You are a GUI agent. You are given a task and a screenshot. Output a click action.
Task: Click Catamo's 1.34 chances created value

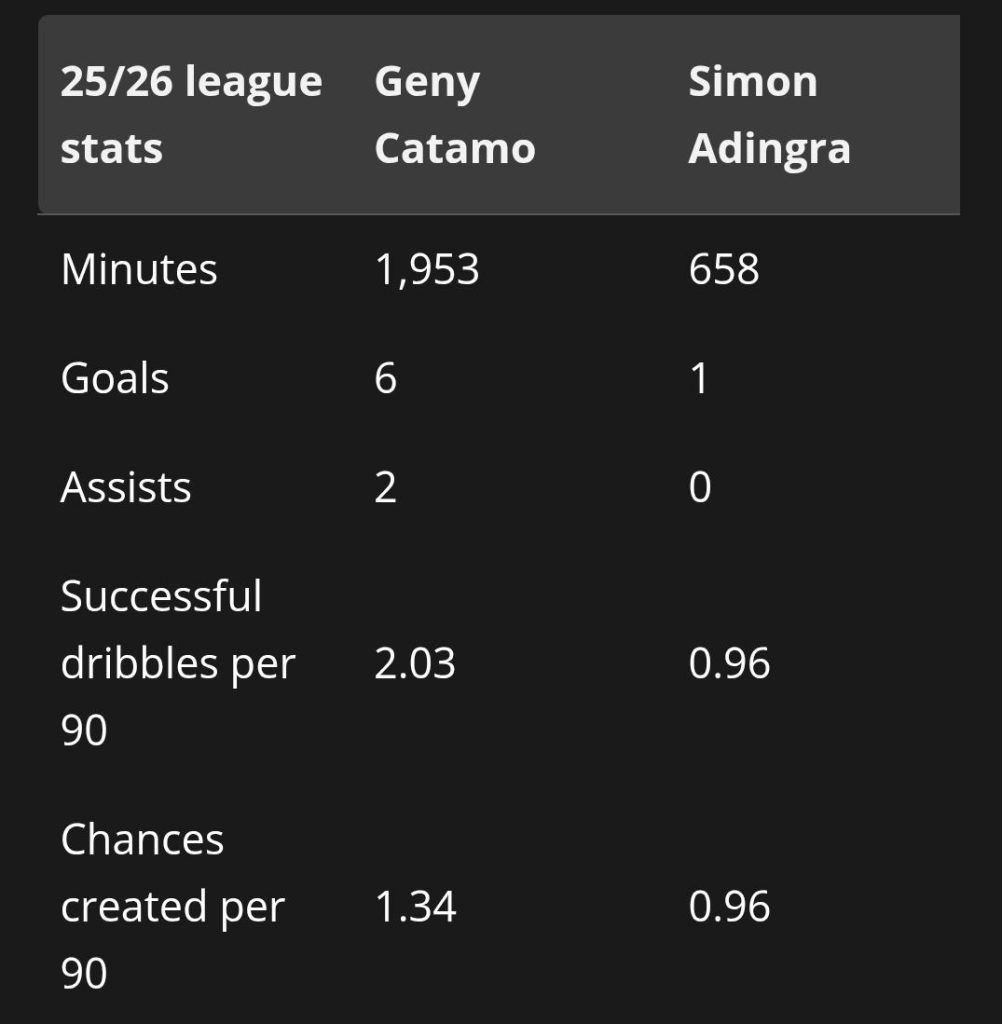coord(415,906)
